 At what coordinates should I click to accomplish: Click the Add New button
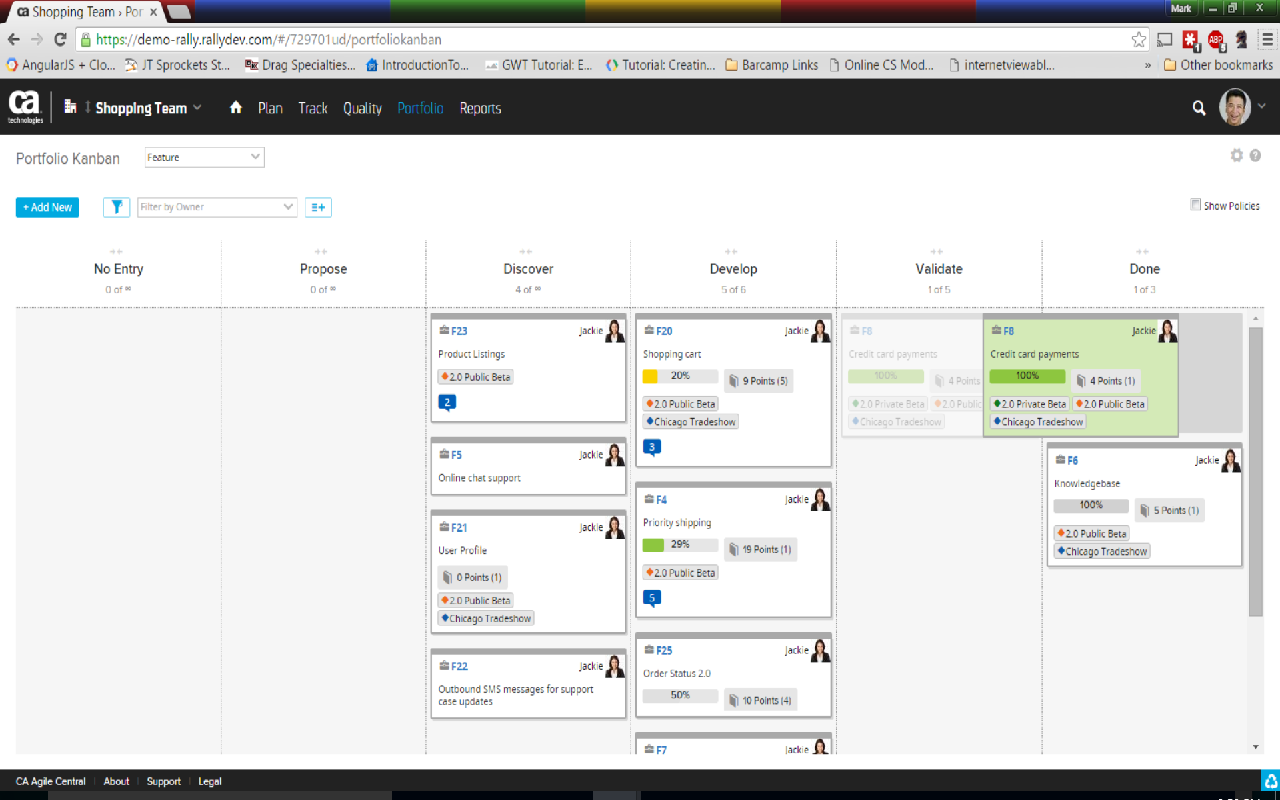pyautogui.click(x=47, y=207)
